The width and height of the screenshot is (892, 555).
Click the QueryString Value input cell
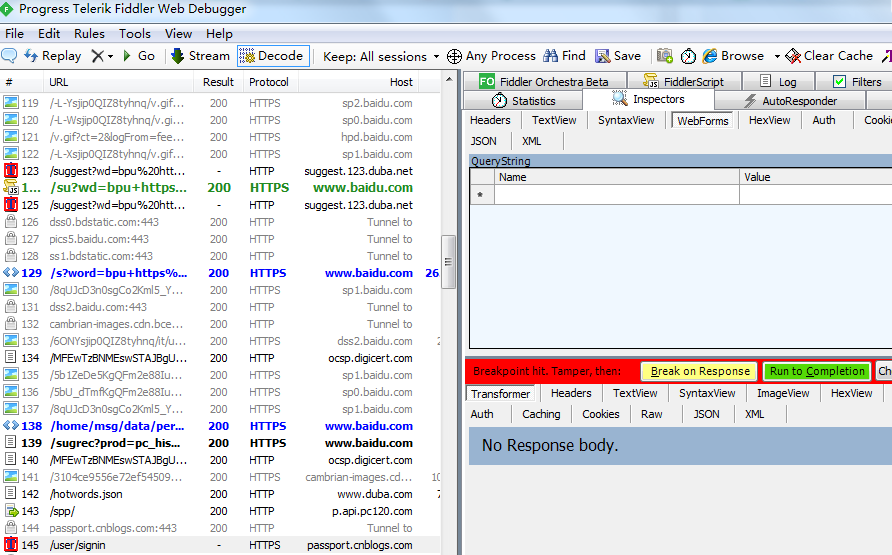(816, 194)
